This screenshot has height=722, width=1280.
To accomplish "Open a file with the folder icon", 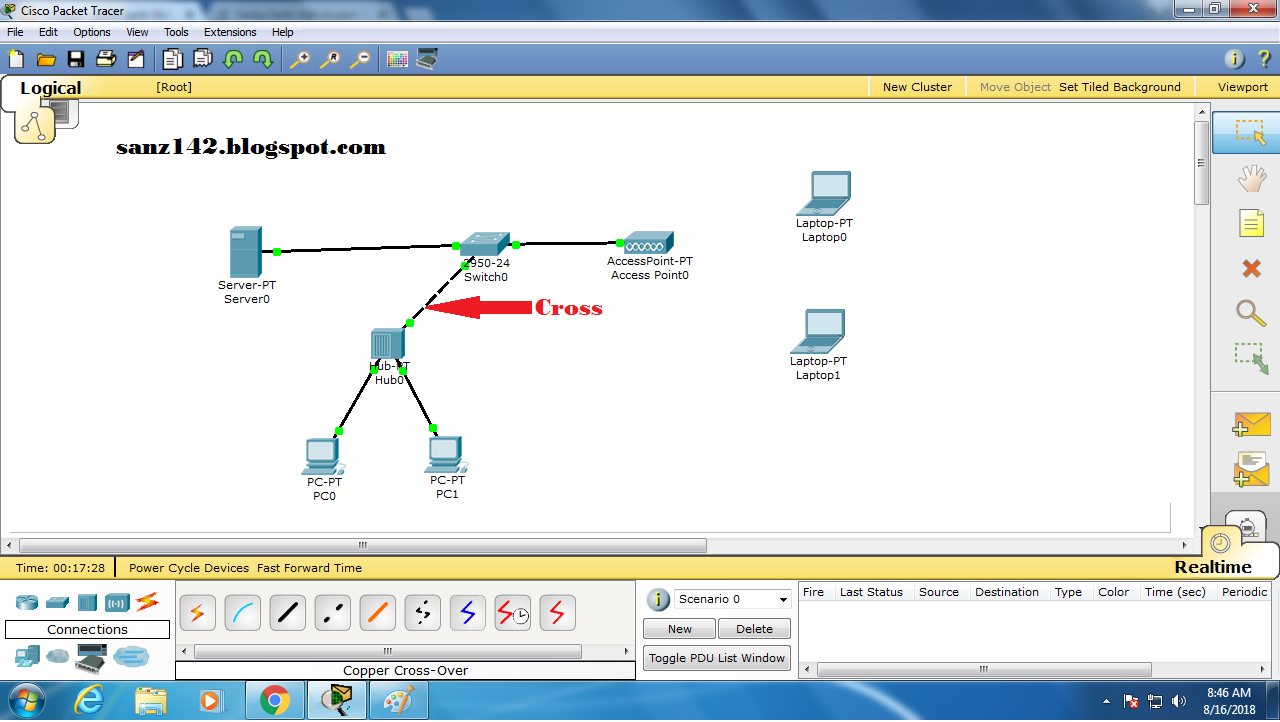I will [46, 59].
